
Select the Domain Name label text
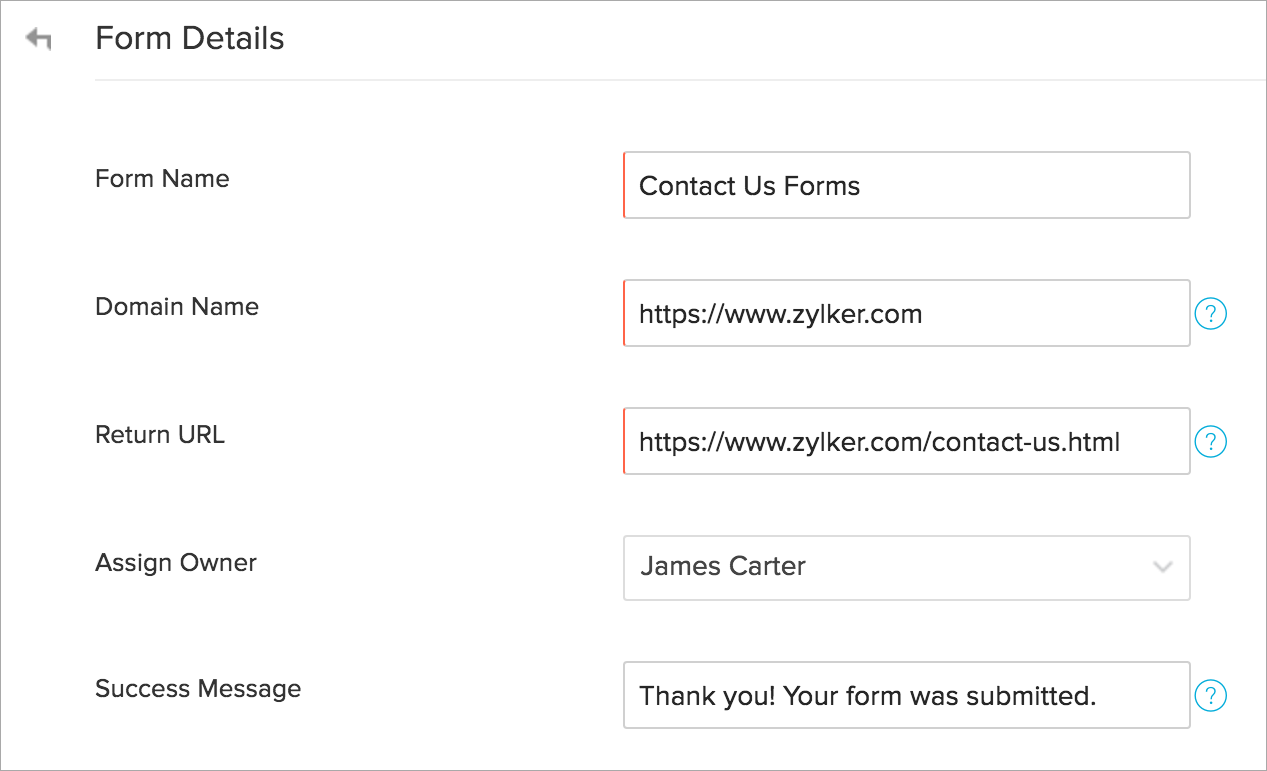pos(177,307)
